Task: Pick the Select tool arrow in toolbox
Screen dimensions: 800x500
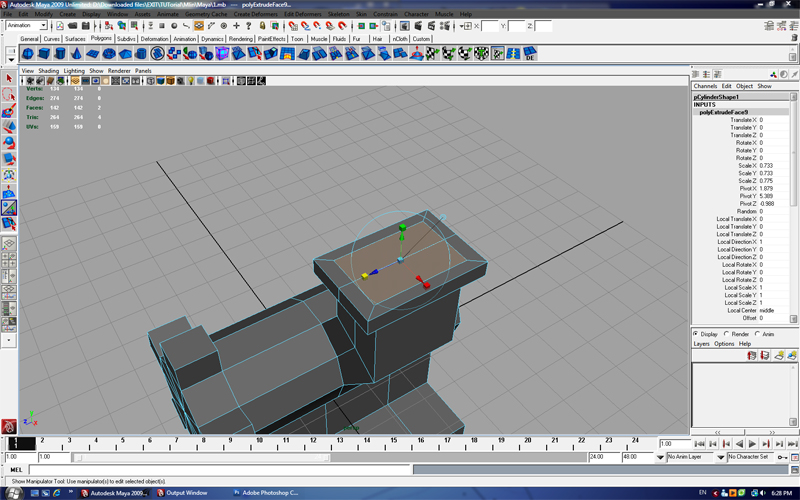Action: tap(9, 78)
